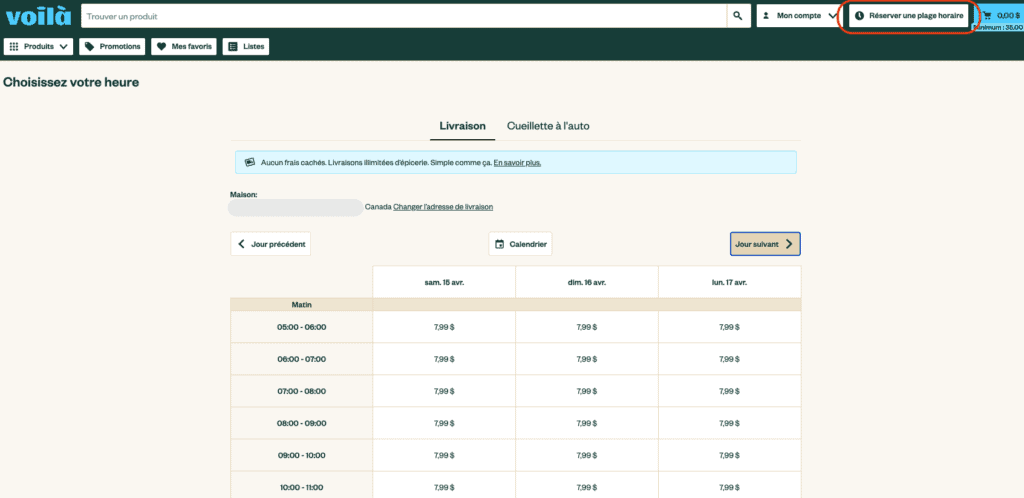The height and width of the screenshot is (498, 1024).
Task: Click the Promotions tag icon
Action: pos(89,46)
